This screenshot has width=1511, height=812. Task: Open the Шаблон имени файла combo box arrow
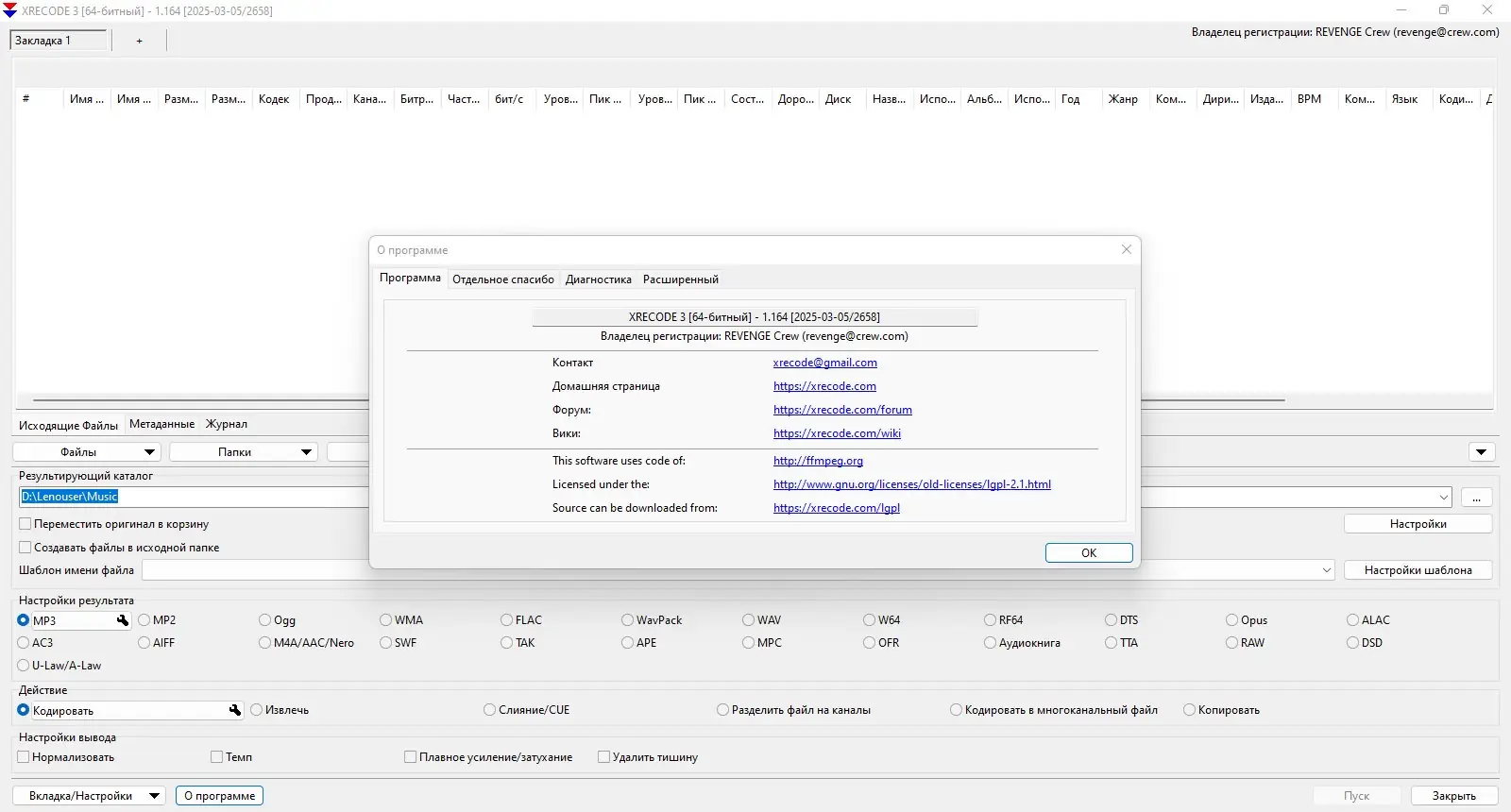pyautogui.click(x=1326, y=570)
